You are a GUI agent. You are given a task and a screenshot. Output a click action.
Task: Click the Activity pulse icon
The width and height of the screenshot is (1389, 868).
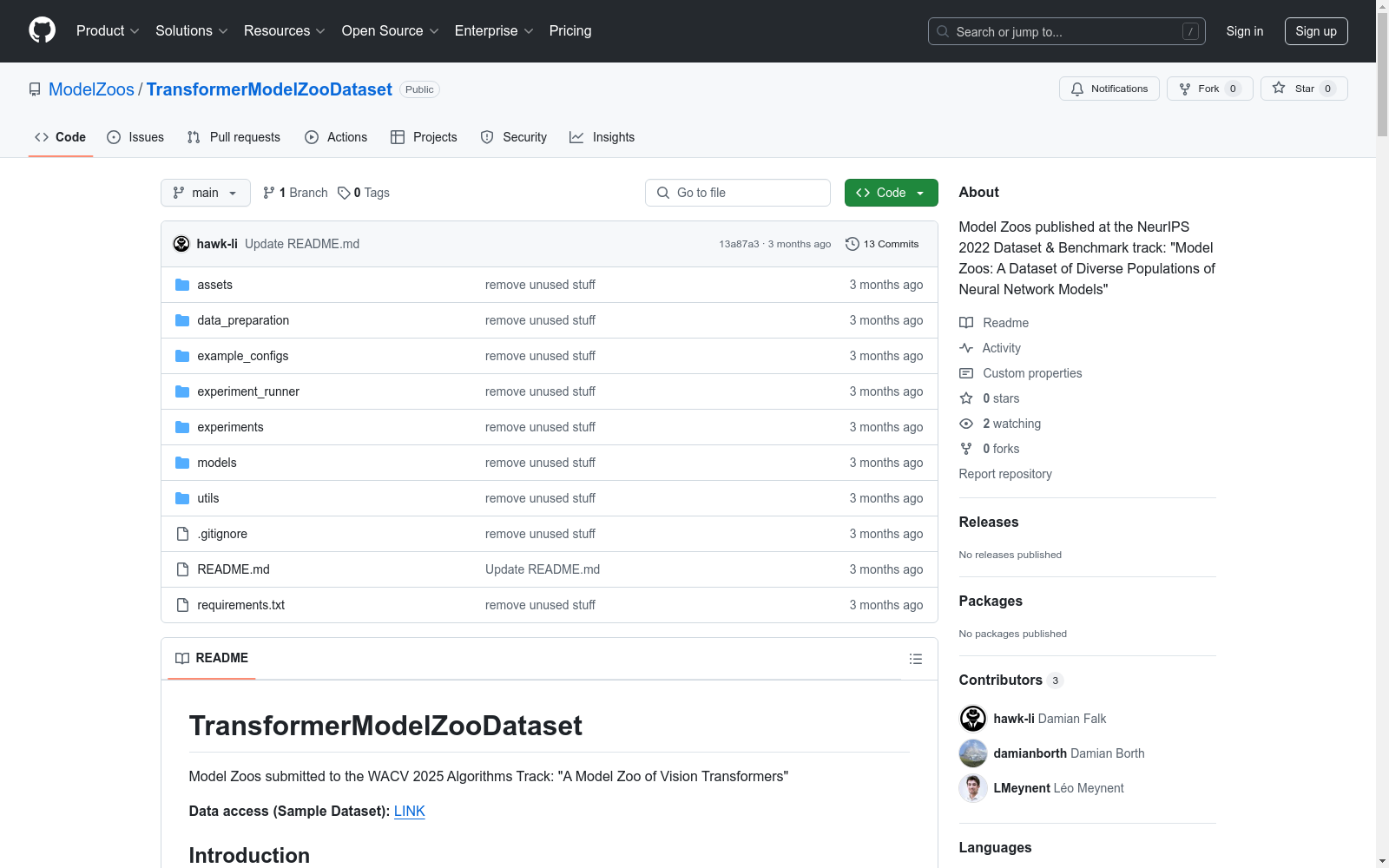966,348
